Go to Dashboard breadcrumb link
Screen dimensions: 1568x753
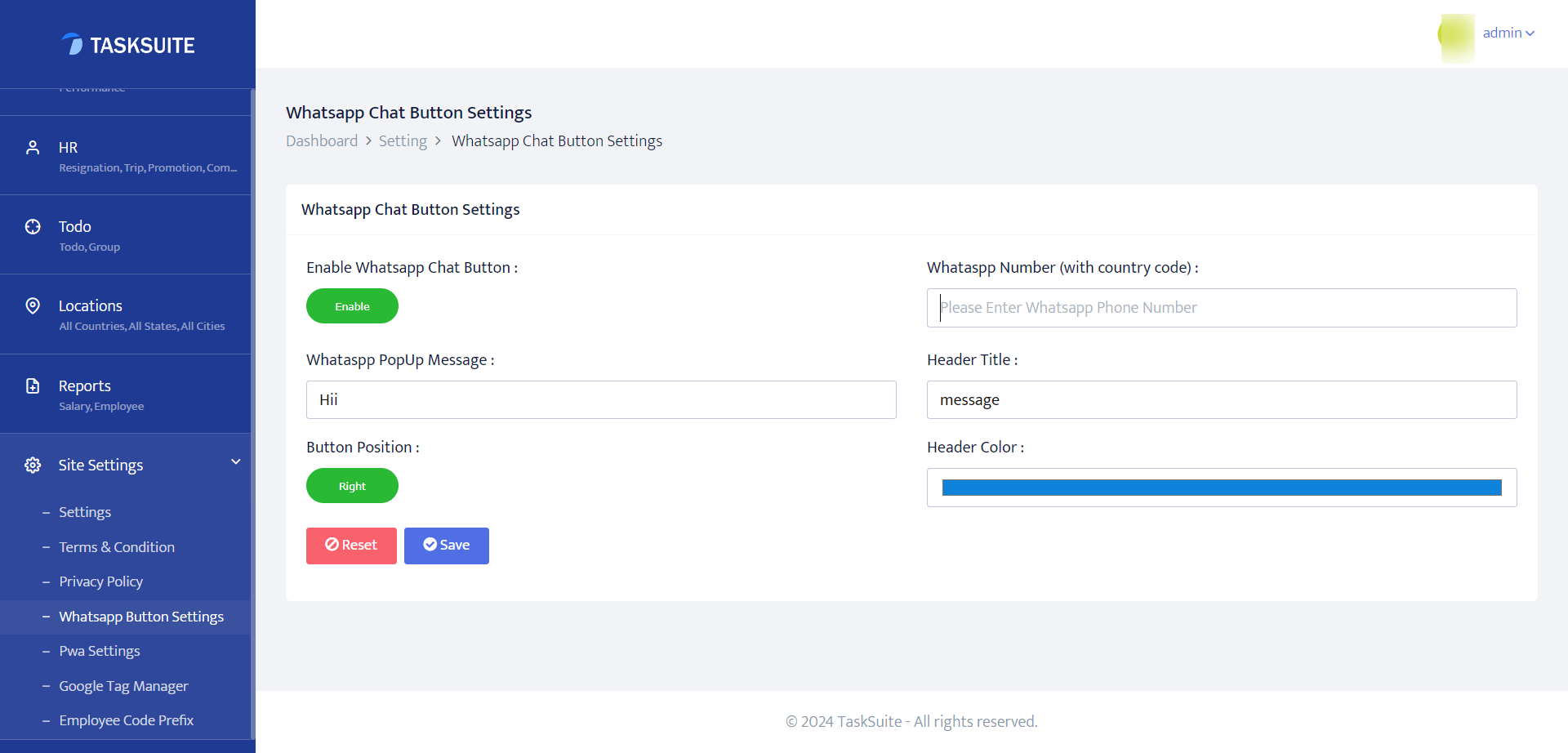[x=322, y=141]
